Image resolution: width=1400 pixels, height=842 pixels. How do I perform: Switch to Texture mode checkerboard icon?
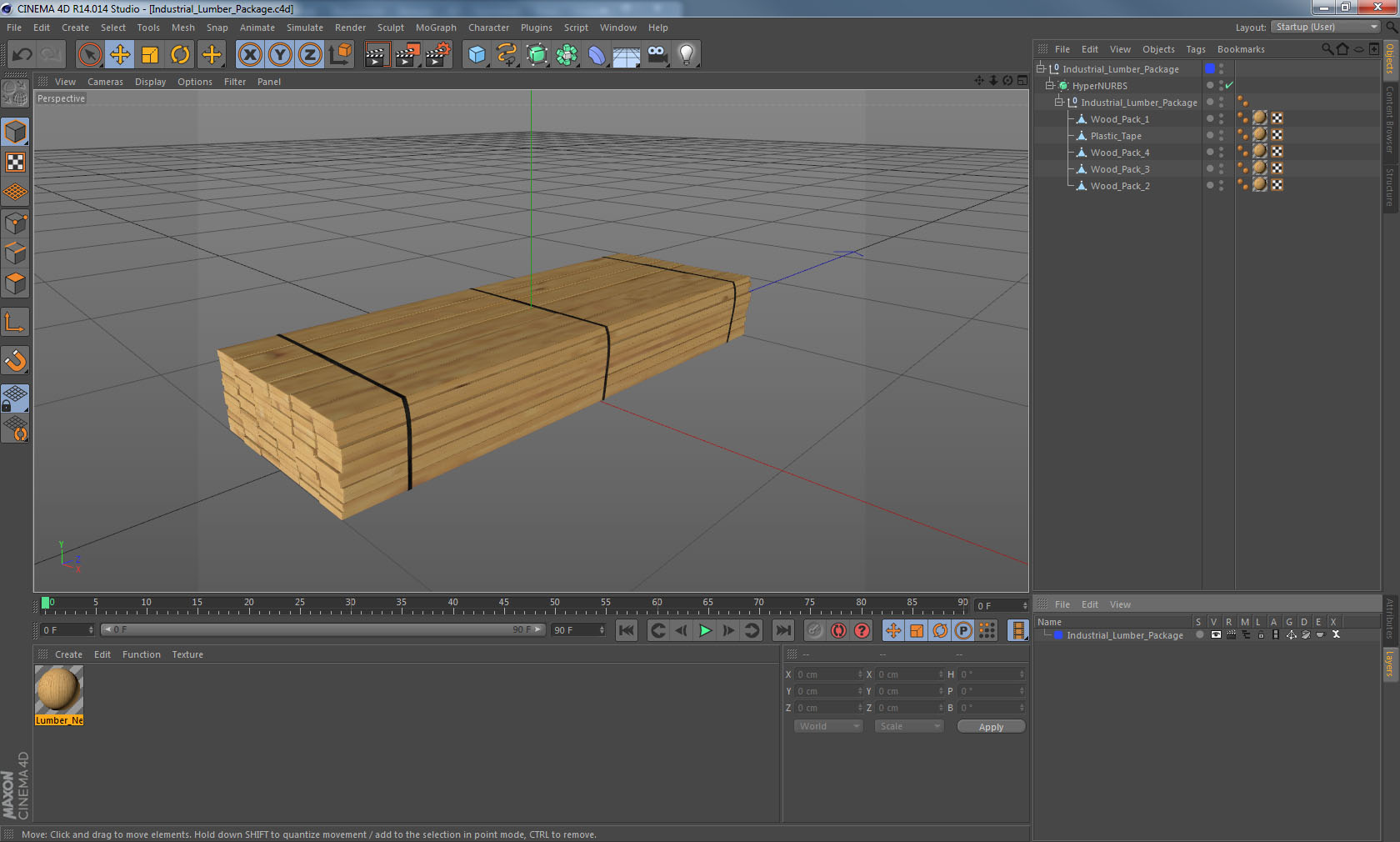coord(15,162)
